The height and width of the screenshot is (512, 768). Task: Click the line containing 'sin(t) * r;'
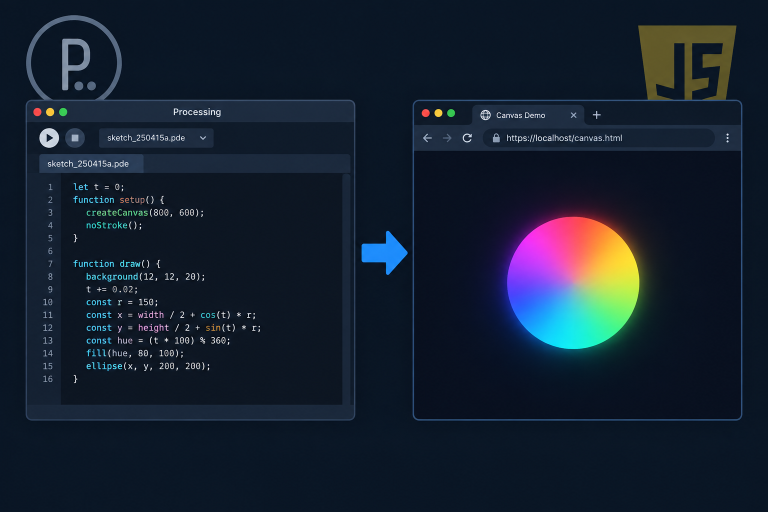(x=173, y=328)
